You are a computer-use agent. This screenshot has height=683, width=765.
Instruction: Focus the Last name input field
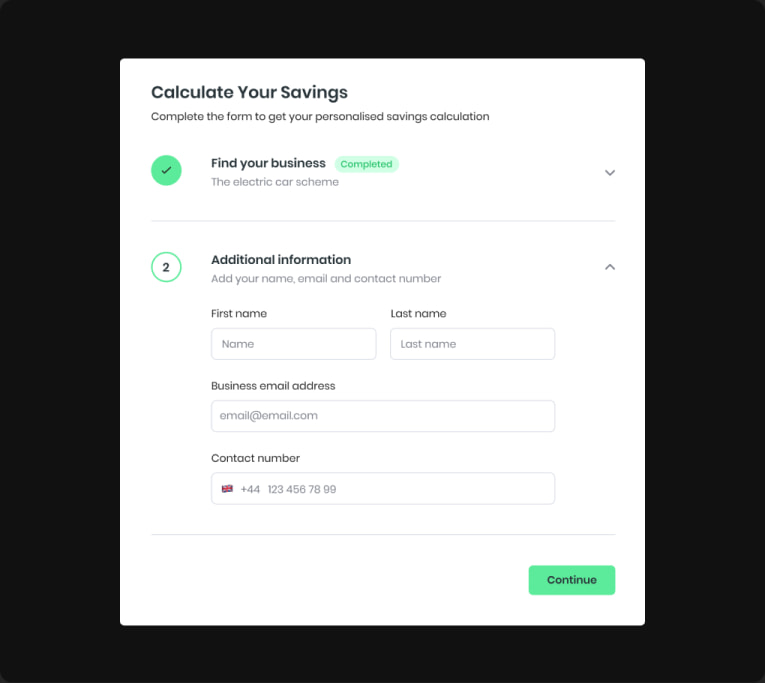472,344
